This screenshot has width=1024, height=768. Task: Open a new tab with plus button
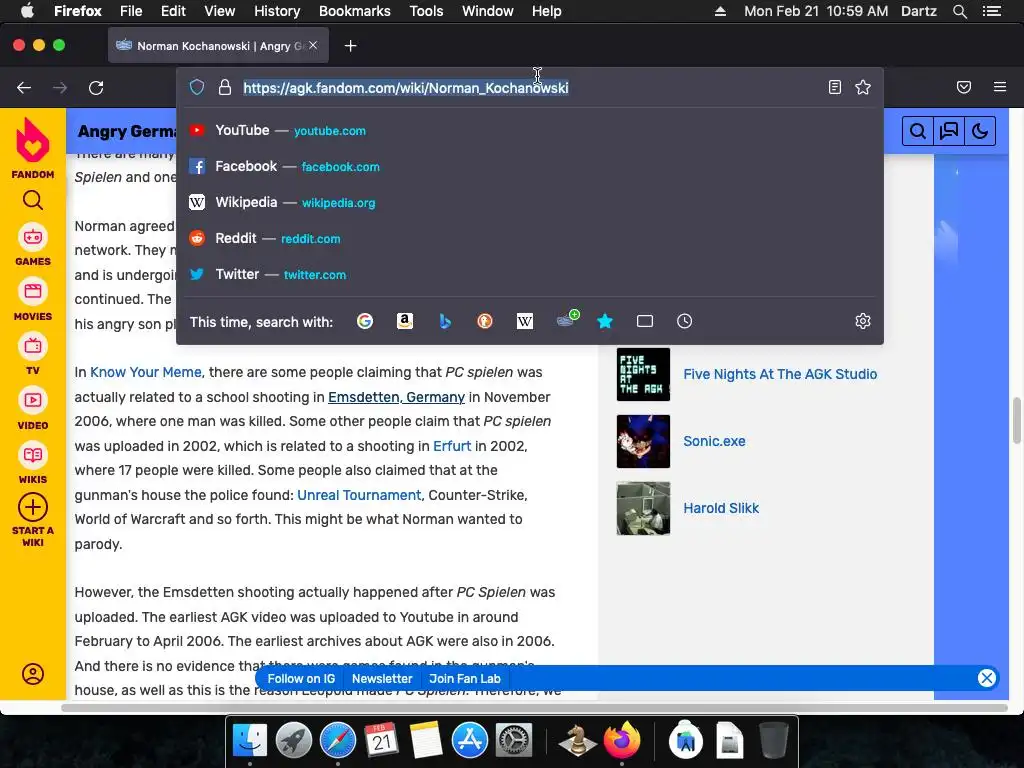351,46
